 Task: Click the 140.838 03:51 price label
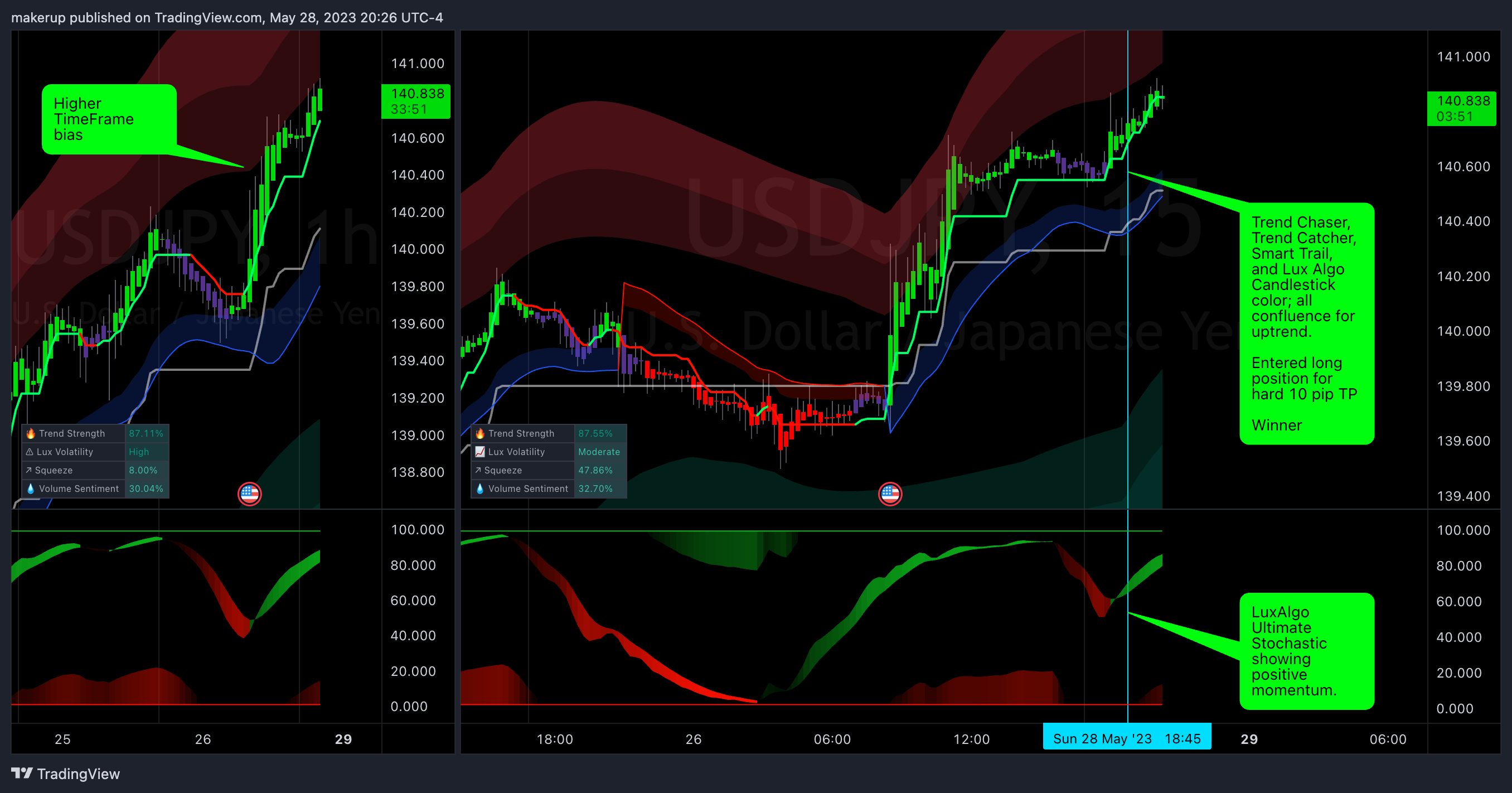click(x=1461, y=109)
